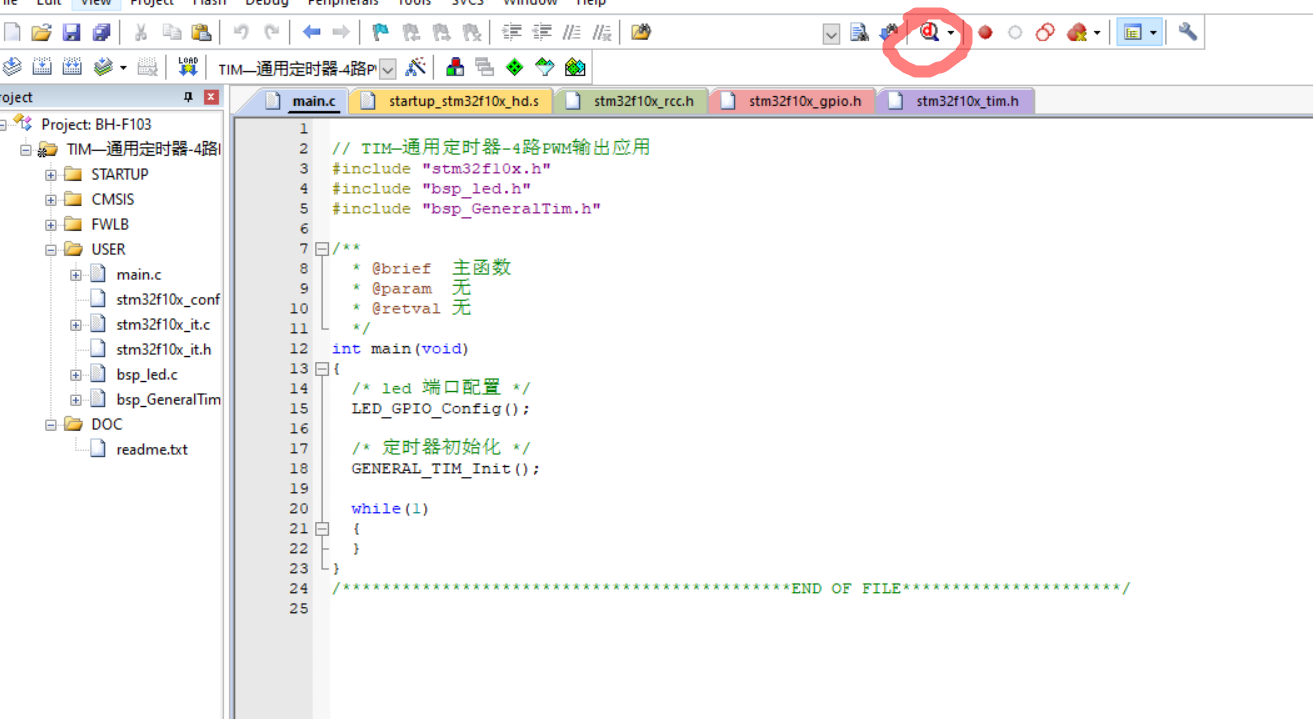Click LED_GPIO_Config call on line 15
Image resolution: width=1313 pixels, height=719 pixels.
tap(440, 408)
